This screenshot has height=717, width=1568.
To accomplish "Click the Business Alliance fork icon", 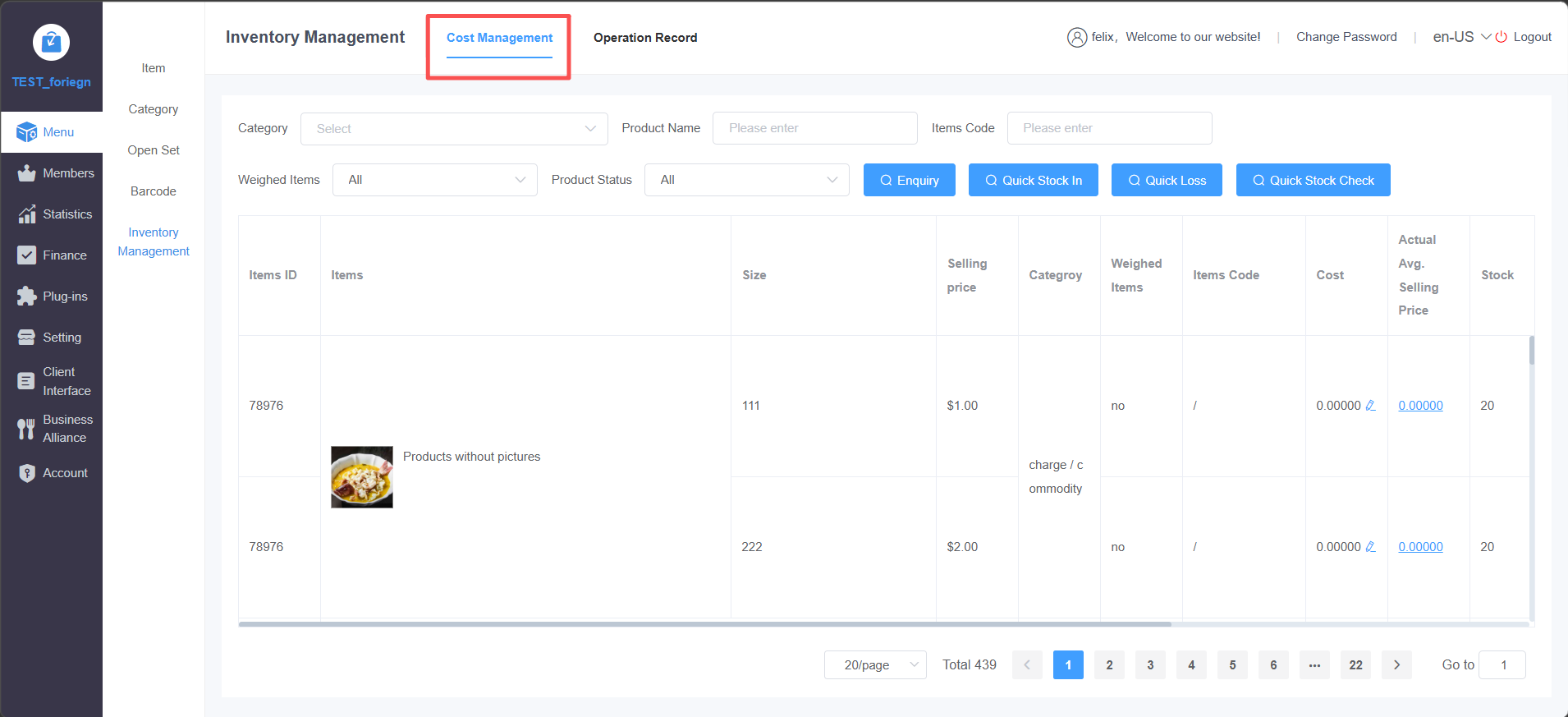I will [x=27, y=429].
